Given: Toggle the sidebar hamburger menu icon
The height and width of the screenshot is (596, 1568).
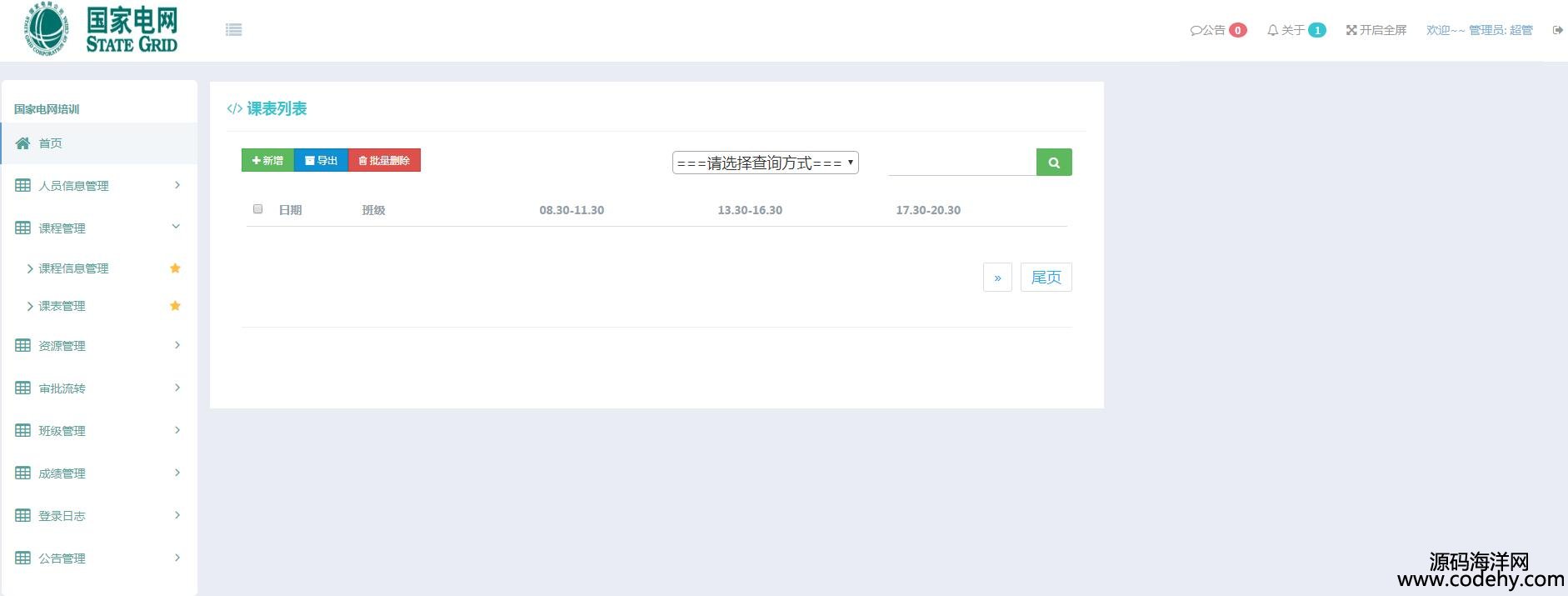Looking at the screenshot, I should click(234, 30).
